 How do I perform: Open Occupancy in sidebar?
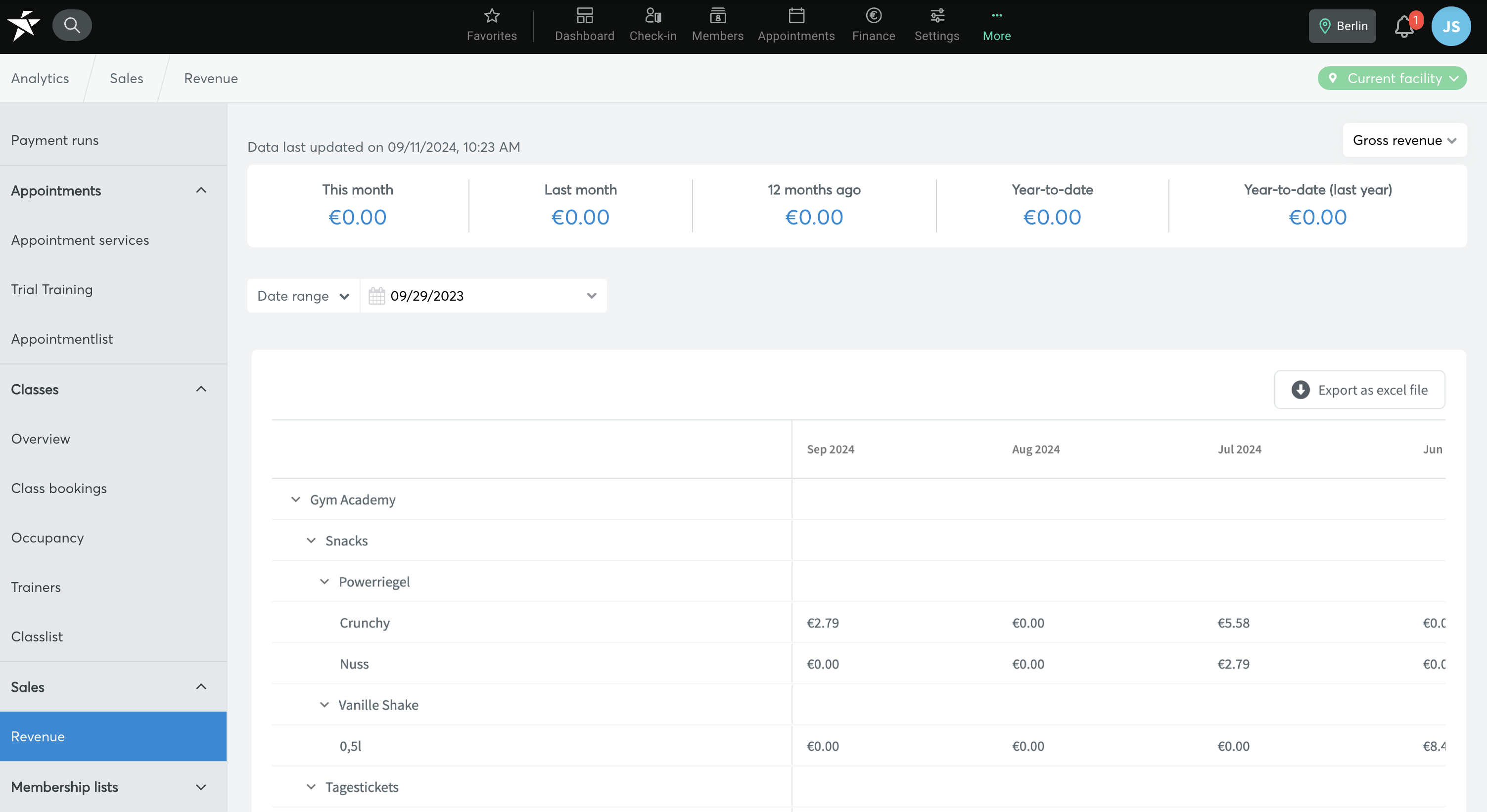(113, 537)
